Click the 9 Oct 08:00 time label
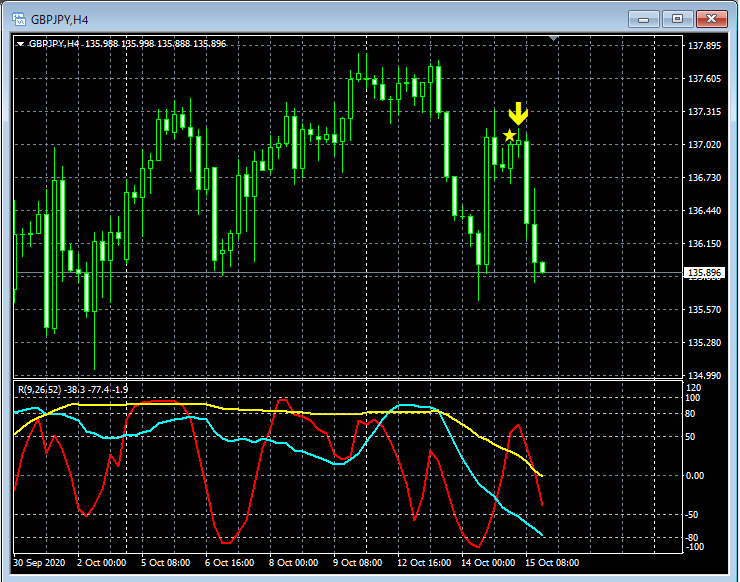Image resolution: width=740 pixels, height=582 pixels. click(357, 563)
